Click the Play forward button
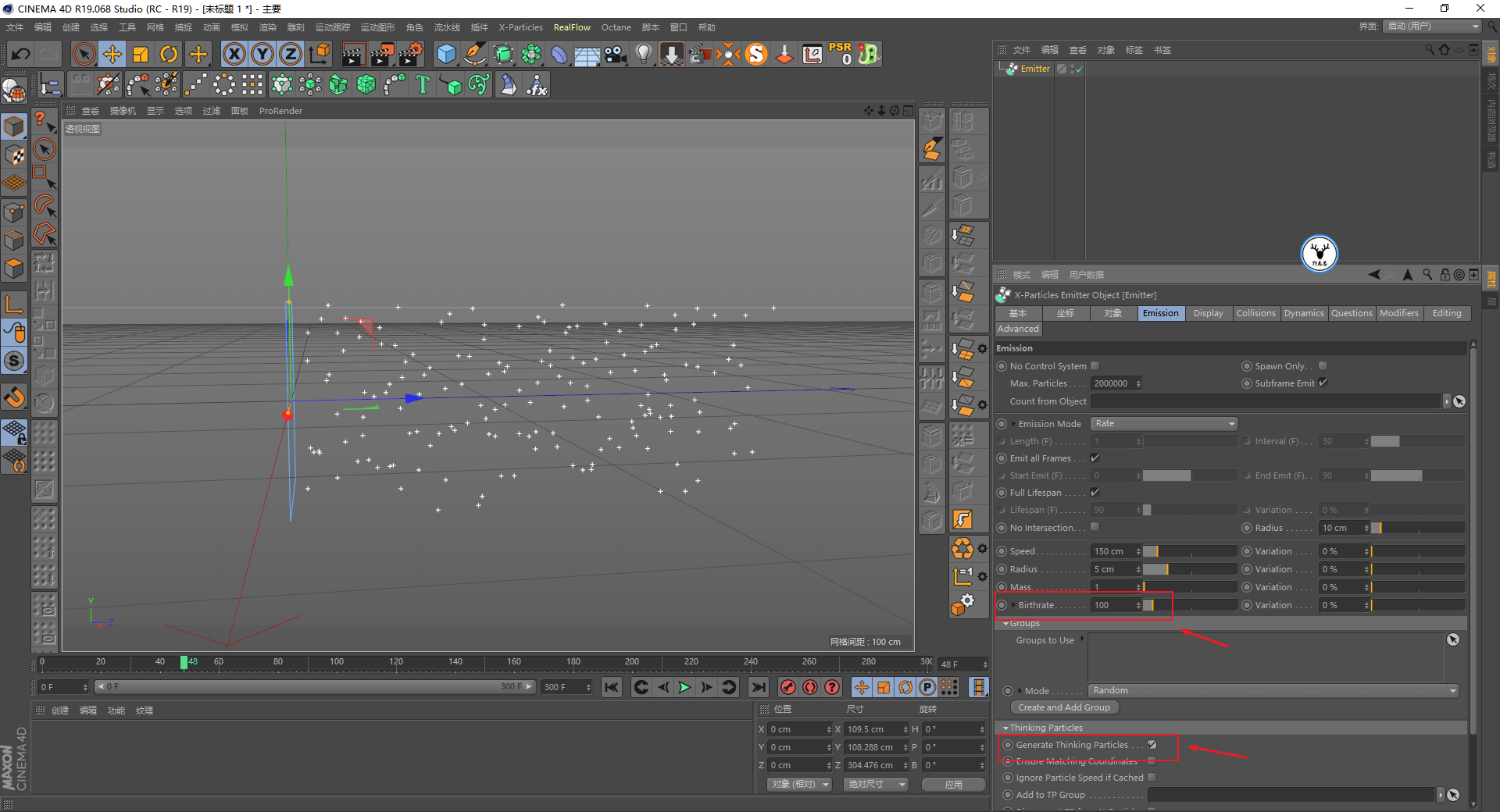Screen dimensions: 1500x812 click(684, 687)
